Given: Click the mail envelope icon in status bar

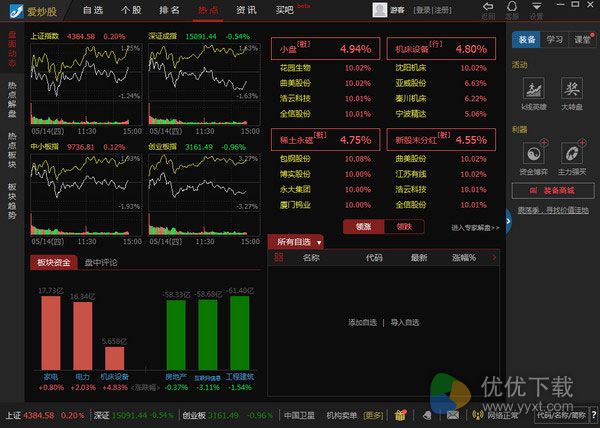Looking at the screenshot, I should (x=453, y=415).
